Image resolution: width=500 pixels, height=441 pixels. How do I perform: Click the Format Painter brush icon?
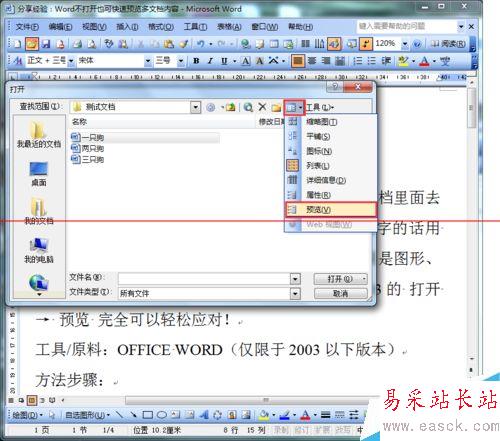(183, 44)
